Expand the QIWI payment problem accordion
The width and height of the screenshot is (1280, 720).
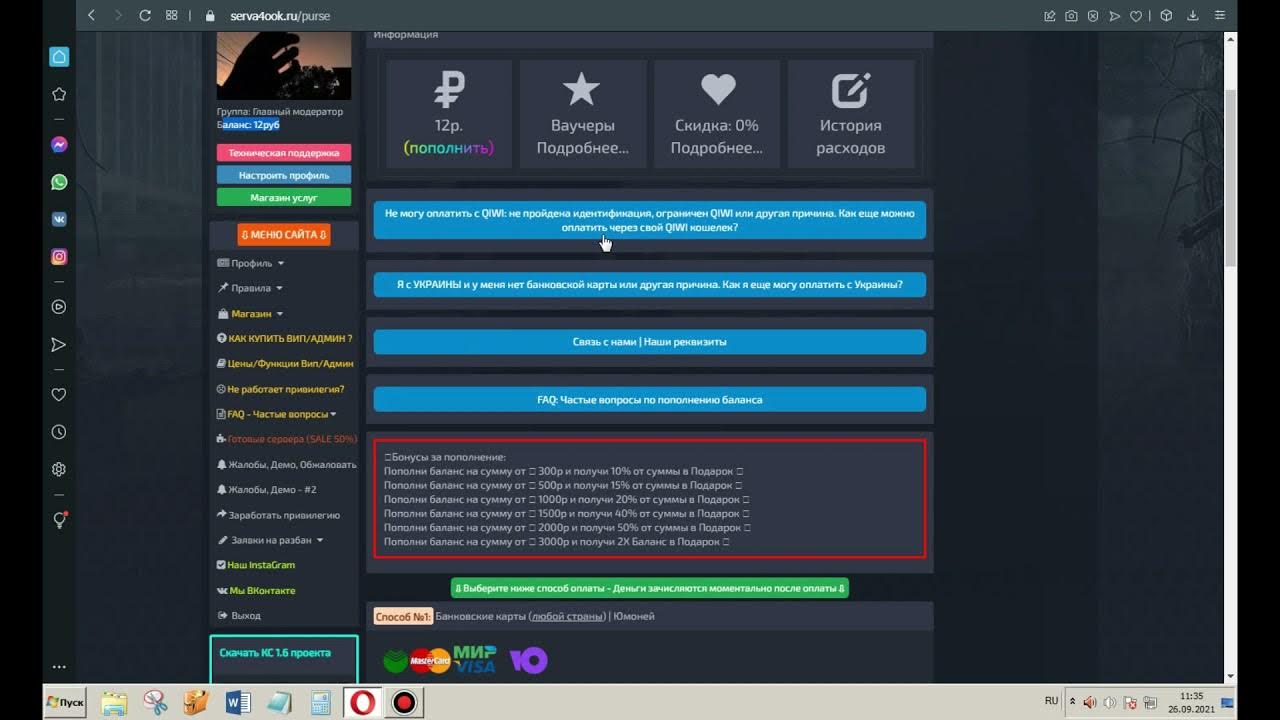click(x=650, y=220)
